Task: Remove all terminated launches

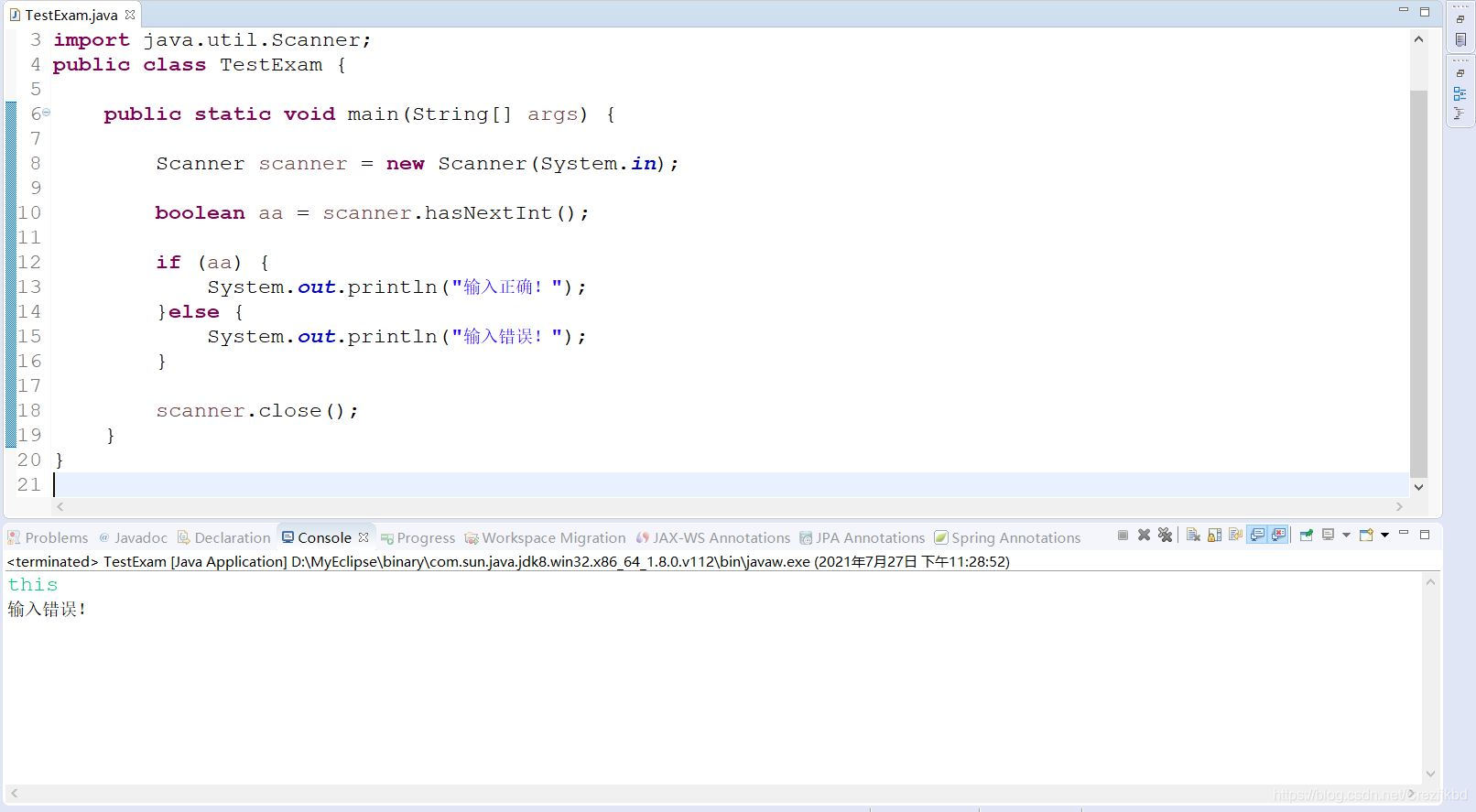Action: pyautogui.click(x=1165, y=536)
